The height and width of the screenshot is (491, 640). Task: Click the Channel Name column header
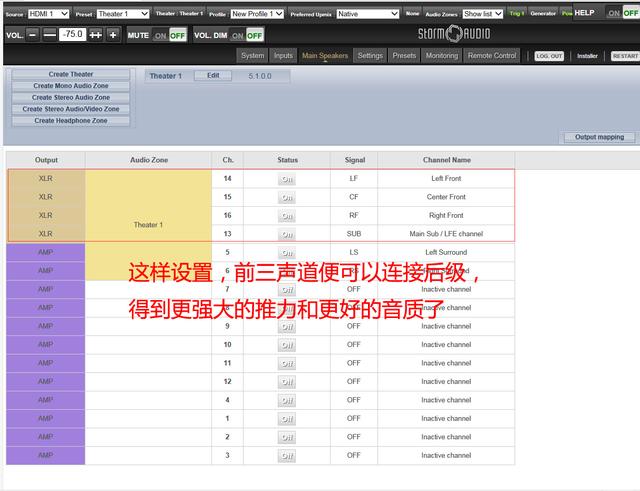447,160
